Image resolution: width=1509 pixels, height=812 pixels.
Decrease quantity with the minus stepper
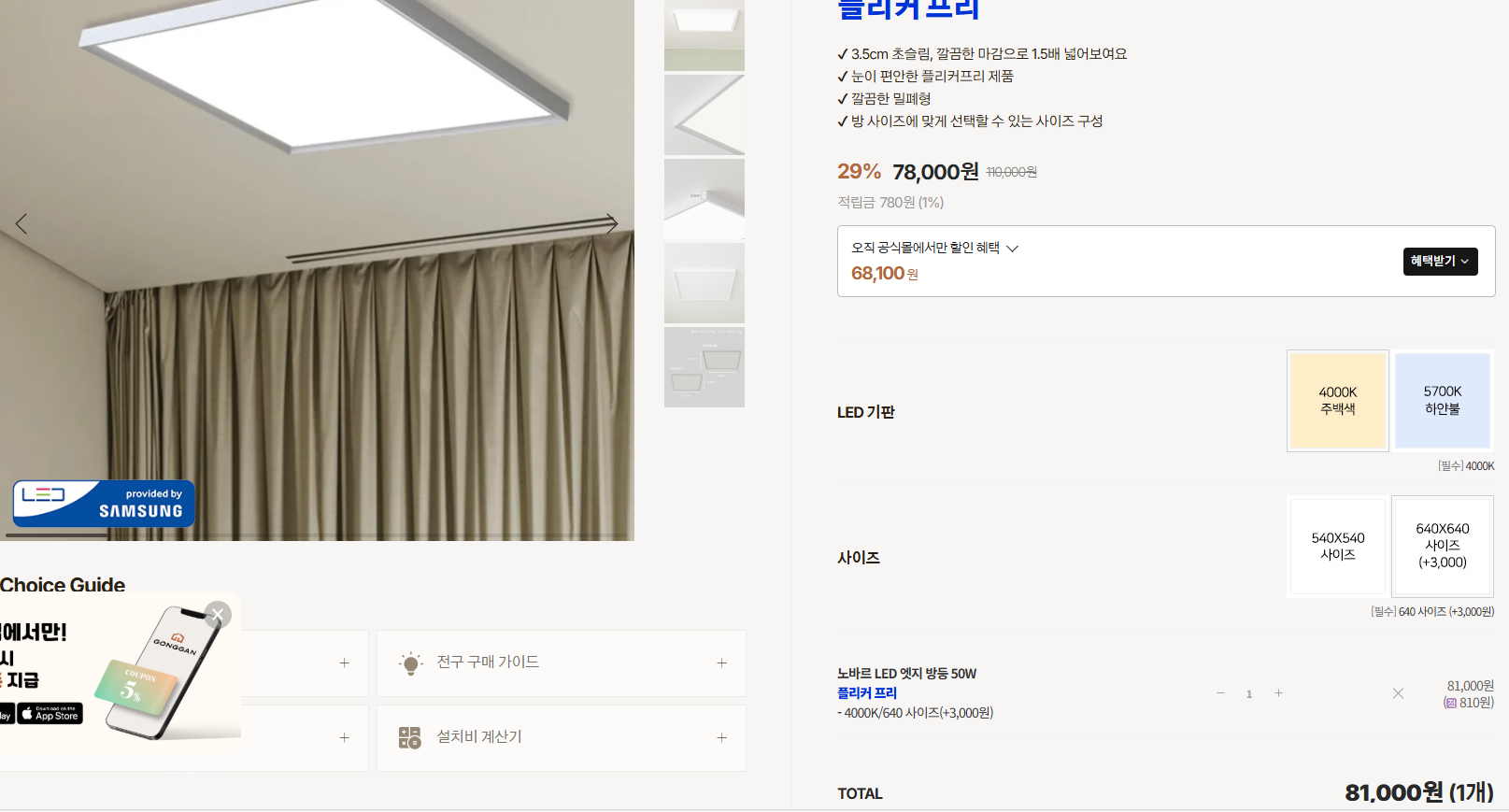click(1220, 693)
